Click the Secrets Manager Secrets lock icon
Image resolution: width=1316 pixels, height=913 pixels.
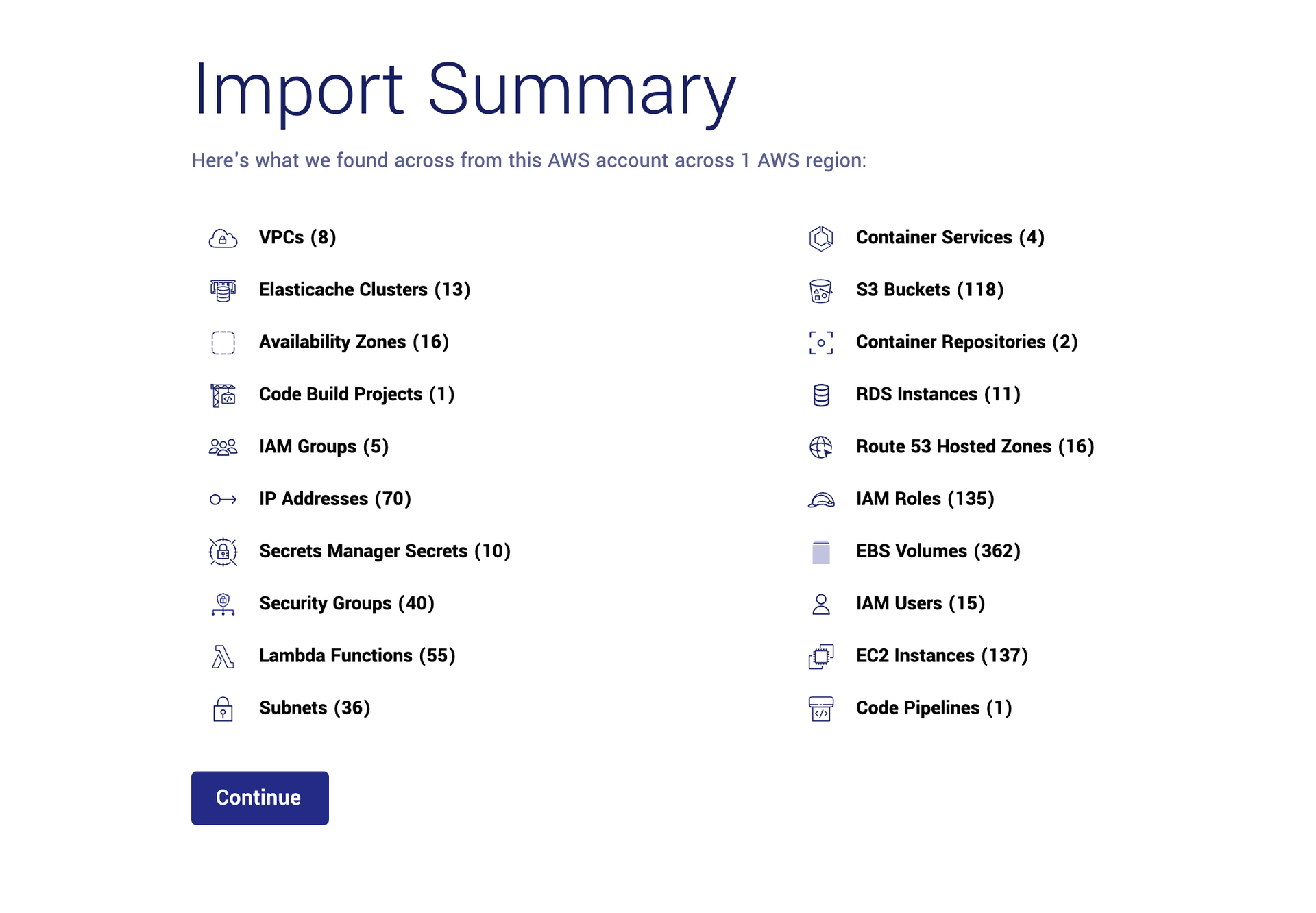[x=223, y=552]
